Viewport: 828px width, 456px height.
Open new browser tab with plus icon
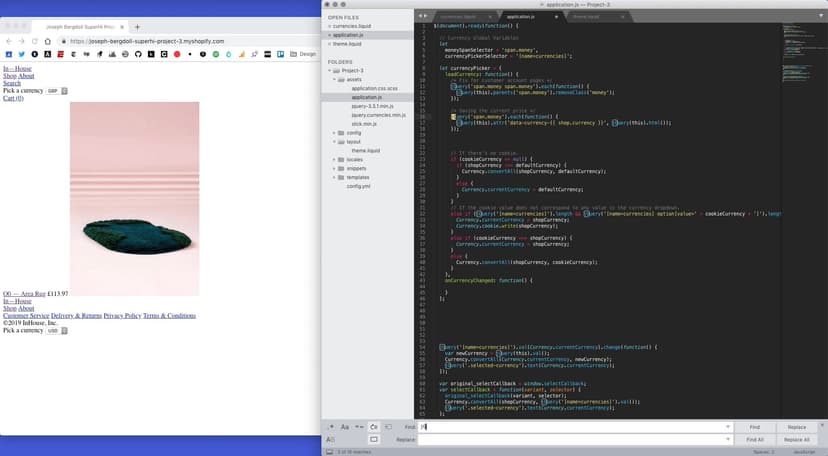point(138,27)
